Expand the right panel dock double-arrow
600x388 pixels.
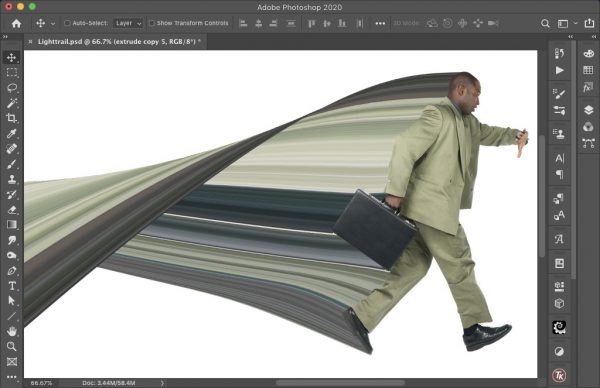(x=594, y=37)
